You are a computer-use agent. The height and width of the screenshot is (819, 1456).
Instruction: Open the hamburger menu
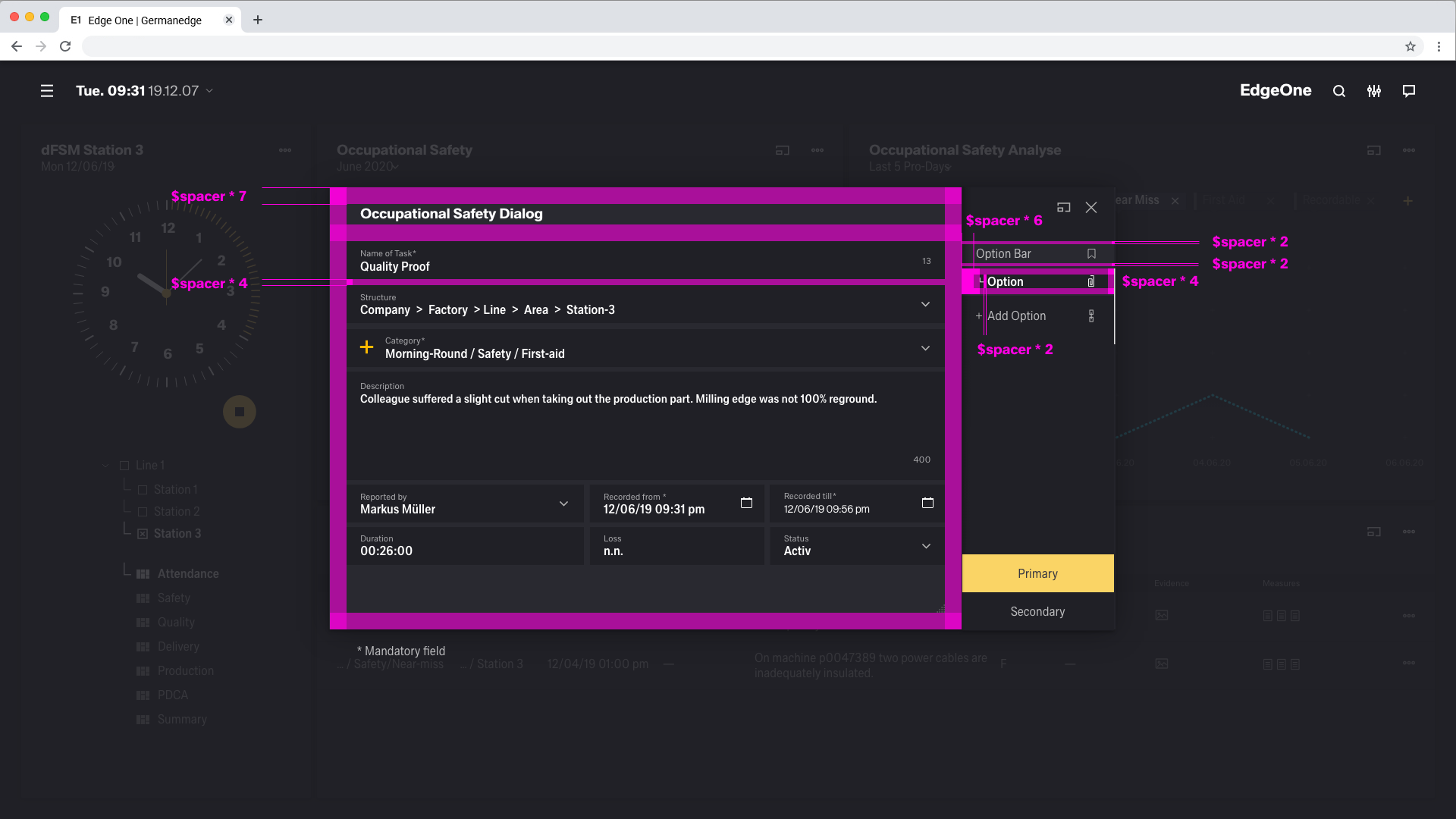[47, 91]
